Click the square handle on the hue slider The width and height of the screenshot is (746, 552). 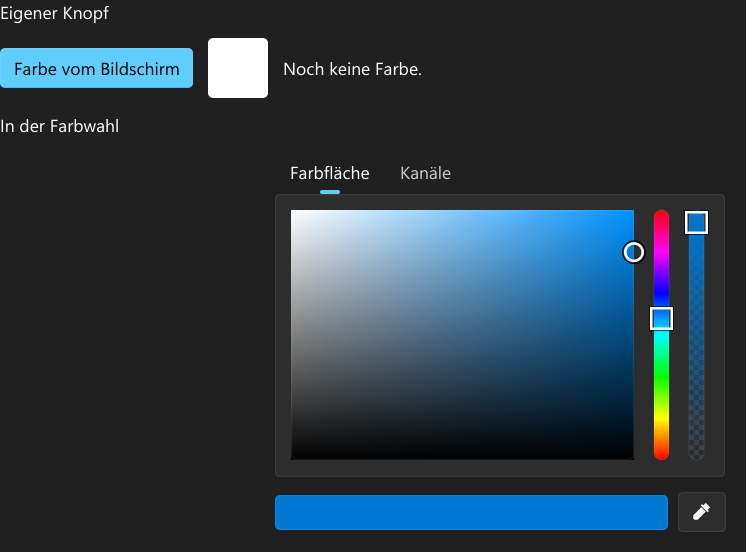(661, 318)
